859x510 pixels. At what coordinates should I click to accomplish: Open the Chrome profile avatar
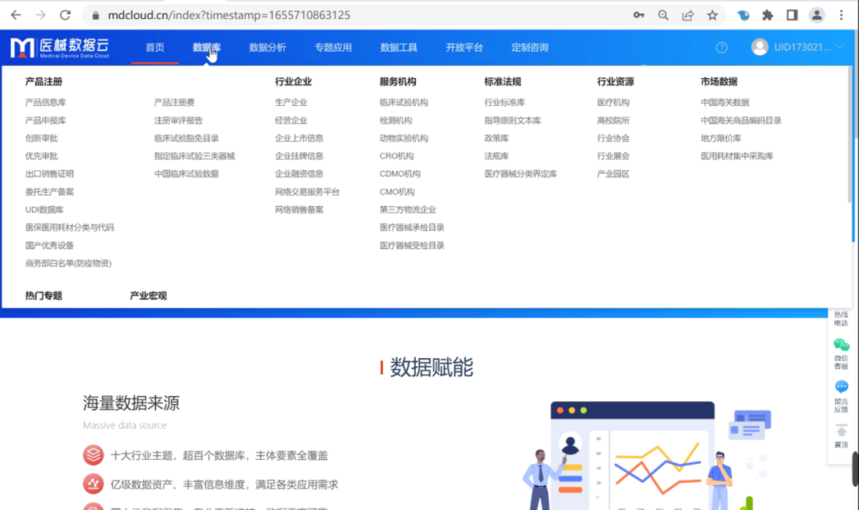click(817, 15)
